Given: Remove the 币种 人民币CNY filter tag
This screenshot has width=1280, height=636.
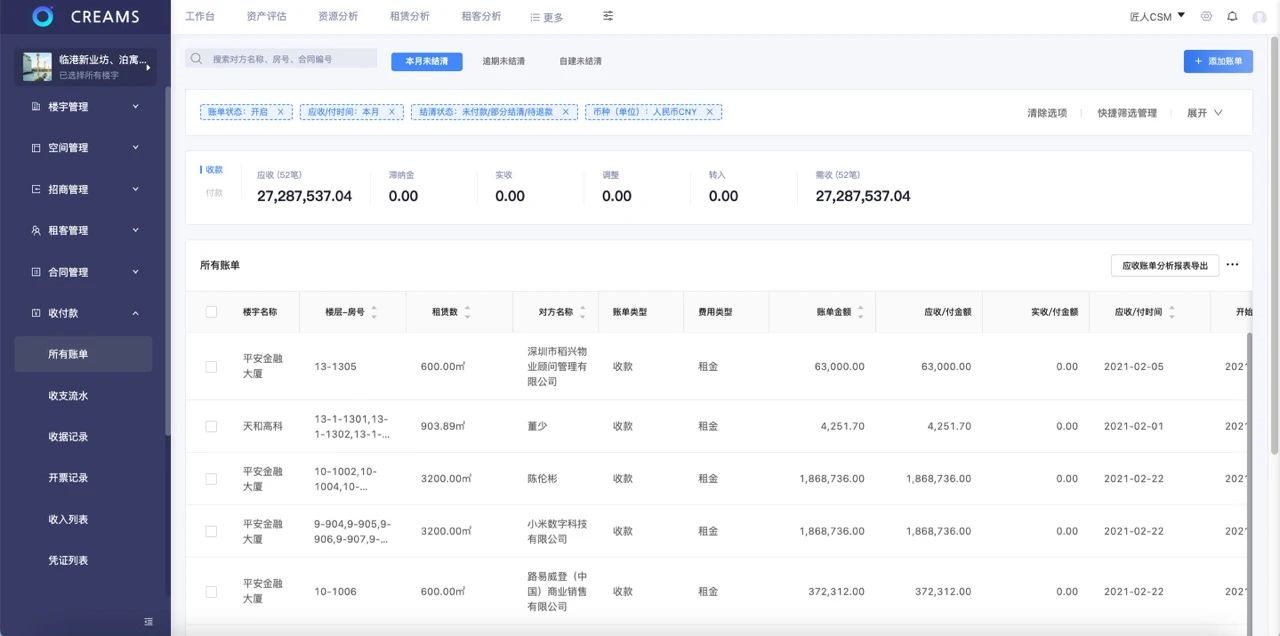Looking at the screenshot, I should tap(710, 112).
